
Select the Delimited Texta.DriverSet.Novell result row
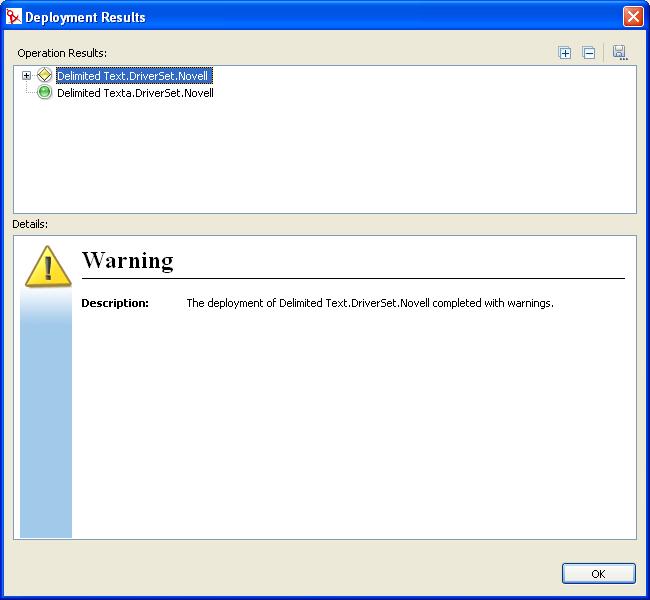pyautogui.click(x=135, y=93)
